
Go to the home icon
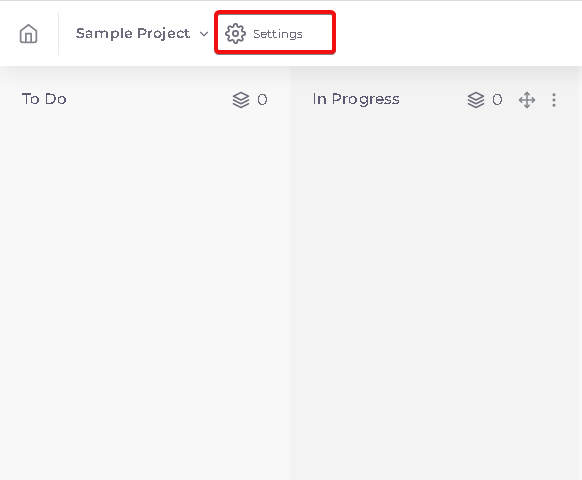pos(29,34)
